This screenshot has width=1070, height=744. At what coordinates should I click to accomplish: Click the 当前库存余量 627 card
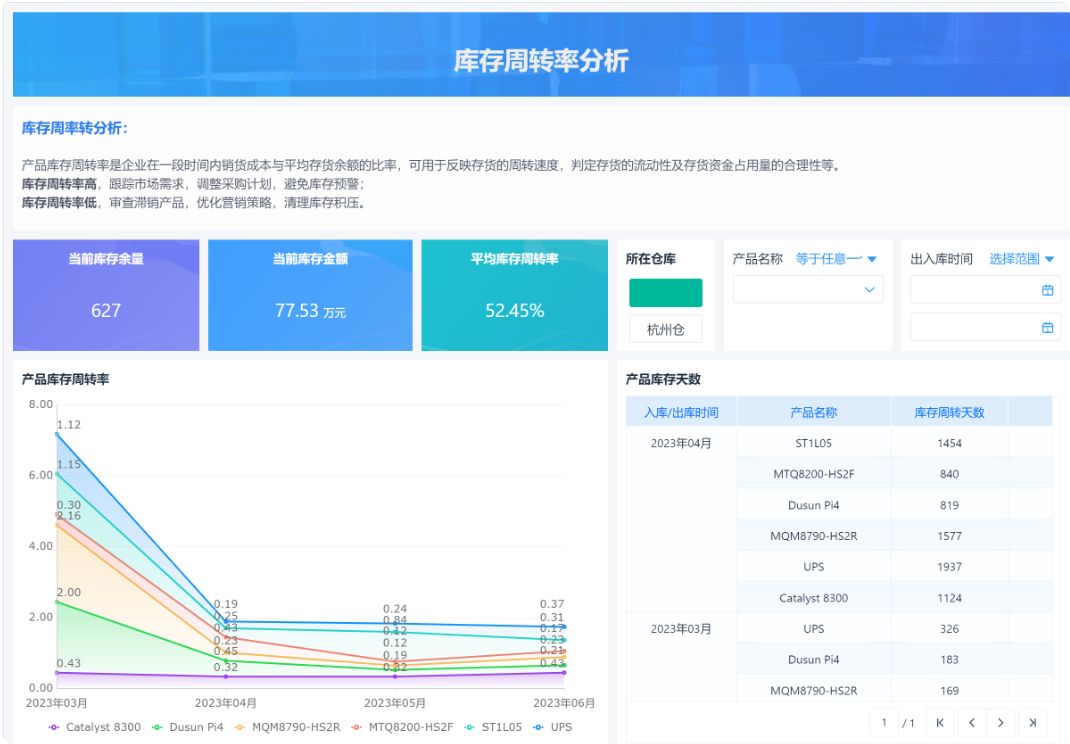pyautogui.click(x=106, y=295)
